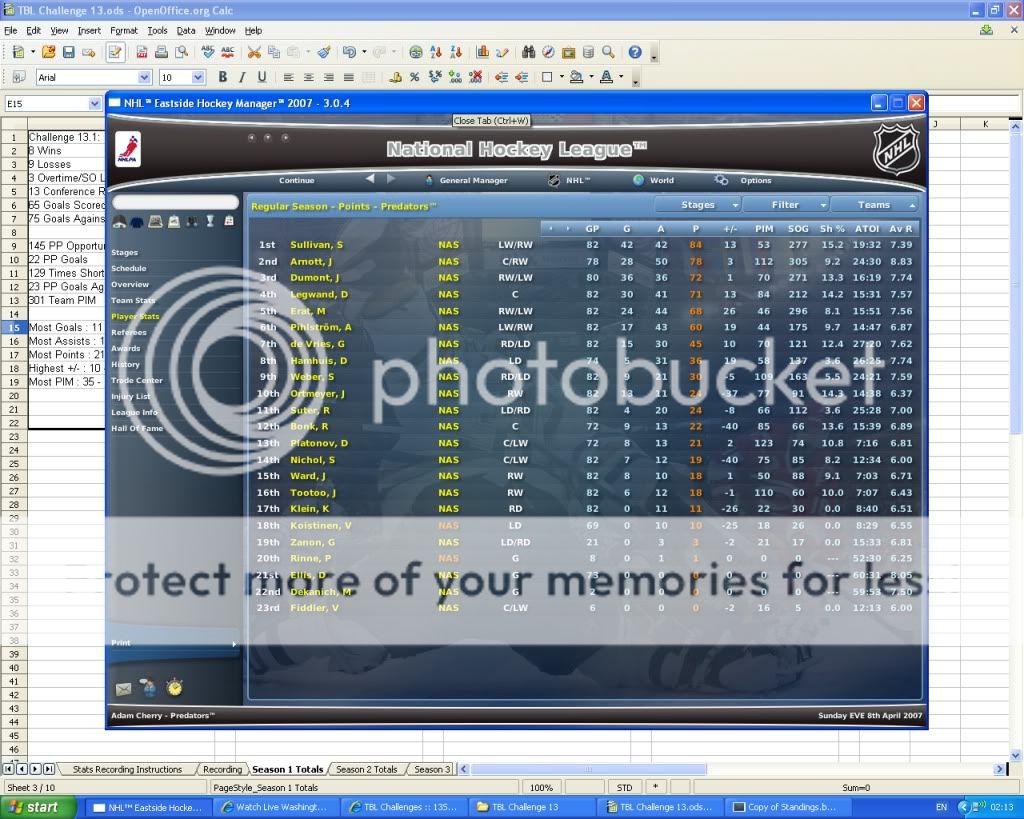Click the Background Color paint icon

(576, 77)
